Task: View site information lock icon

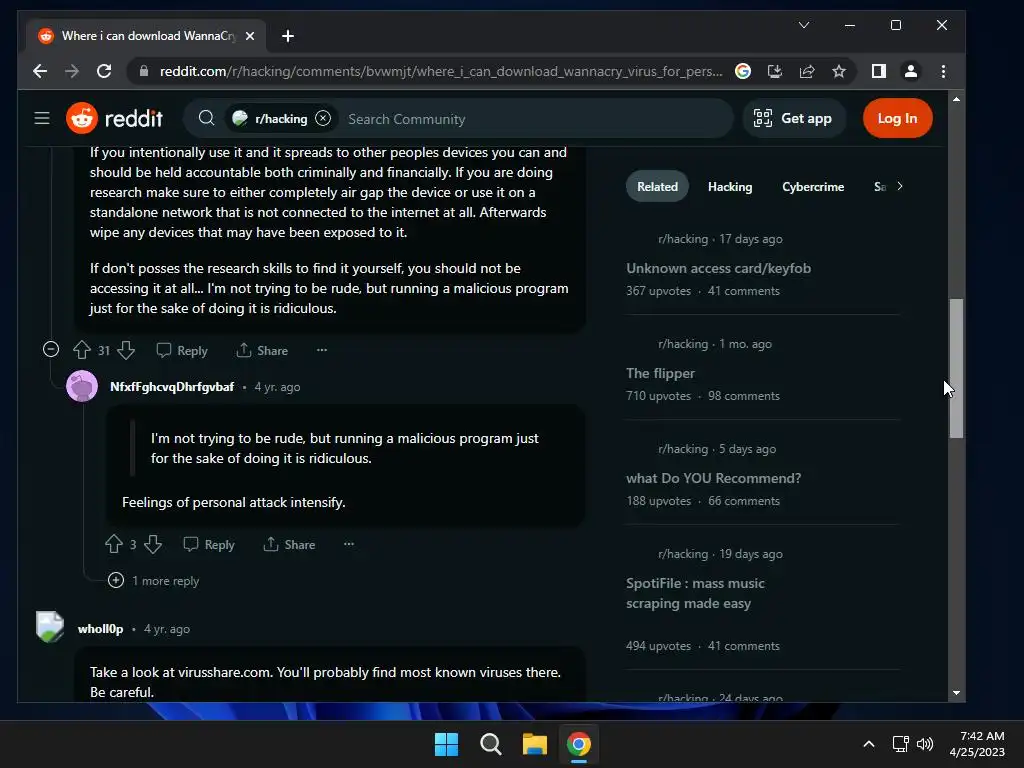Action: [x=144, y=71]
